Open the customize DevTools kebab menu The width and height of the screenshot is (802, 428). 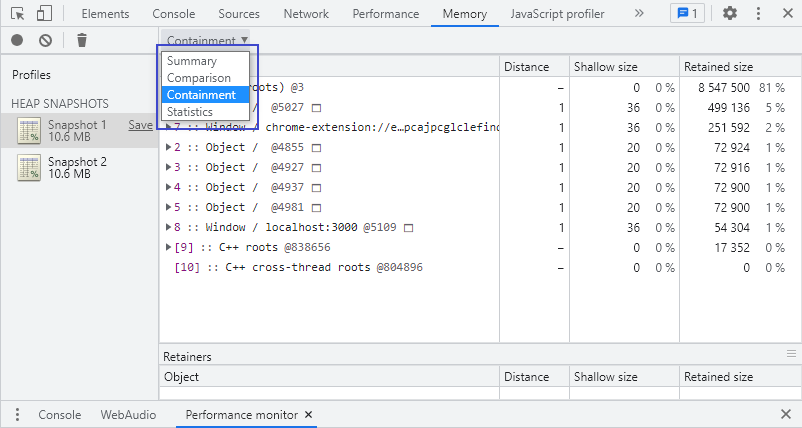pyautogui.click(x=757, y=14)
